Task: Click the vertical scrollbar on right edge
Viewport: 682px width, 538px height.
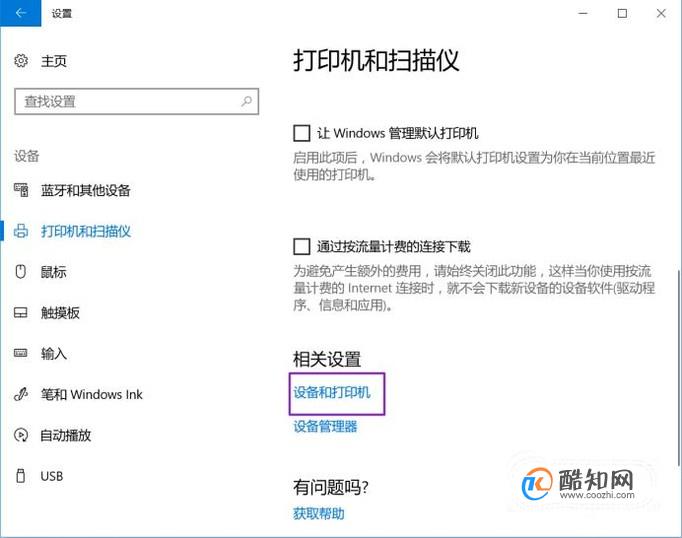Action: (679, 368)
